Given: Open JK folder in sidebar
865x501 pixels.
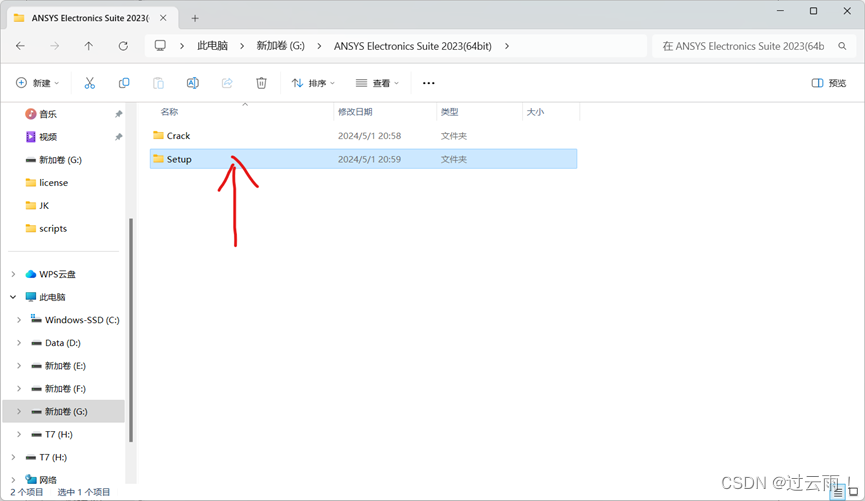Looking at the screenshot, I should (38, 206).
